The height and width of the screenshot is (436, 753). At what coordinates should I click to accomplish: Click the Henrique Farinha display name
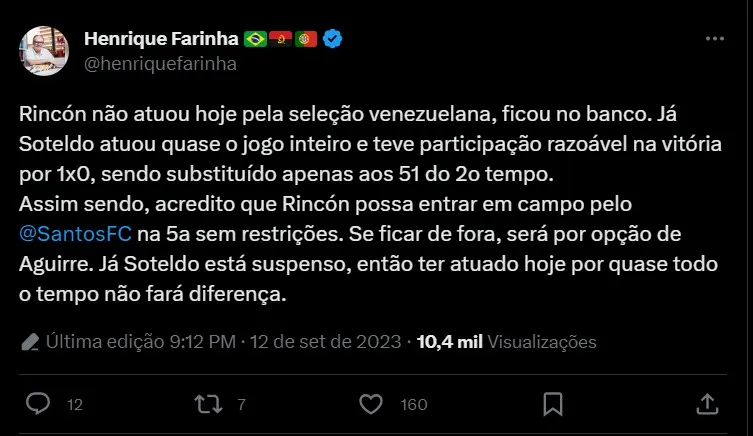(162, 40)
